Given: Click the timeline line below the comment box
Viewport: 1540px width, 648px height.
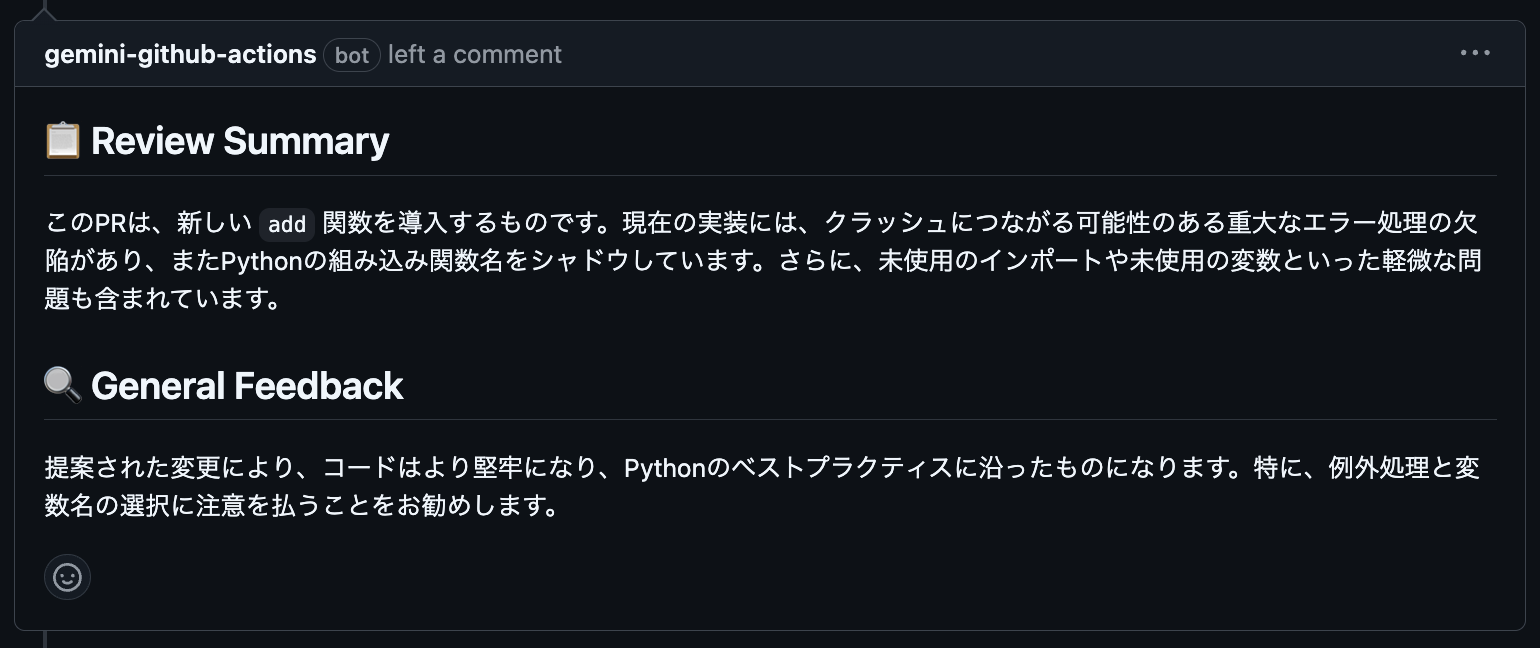Looking at the screenshot, I should point(45,639).
